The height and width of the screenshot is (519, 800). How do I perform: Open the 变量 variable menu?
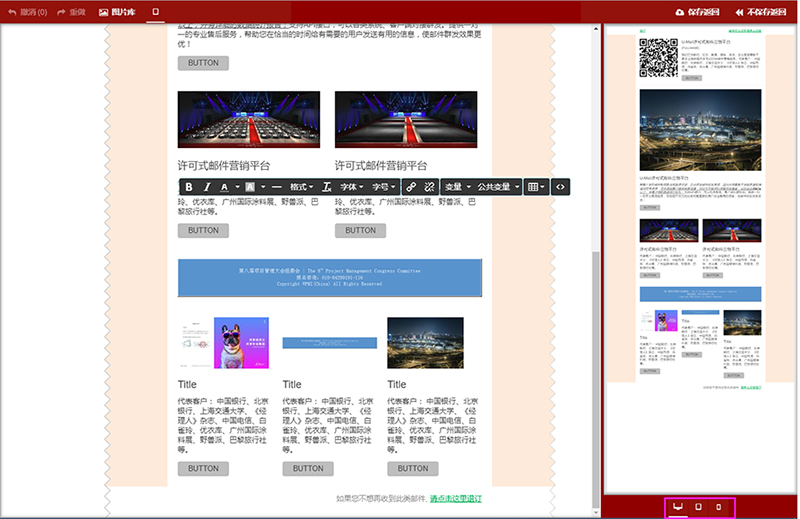click(x=456, y=187)
